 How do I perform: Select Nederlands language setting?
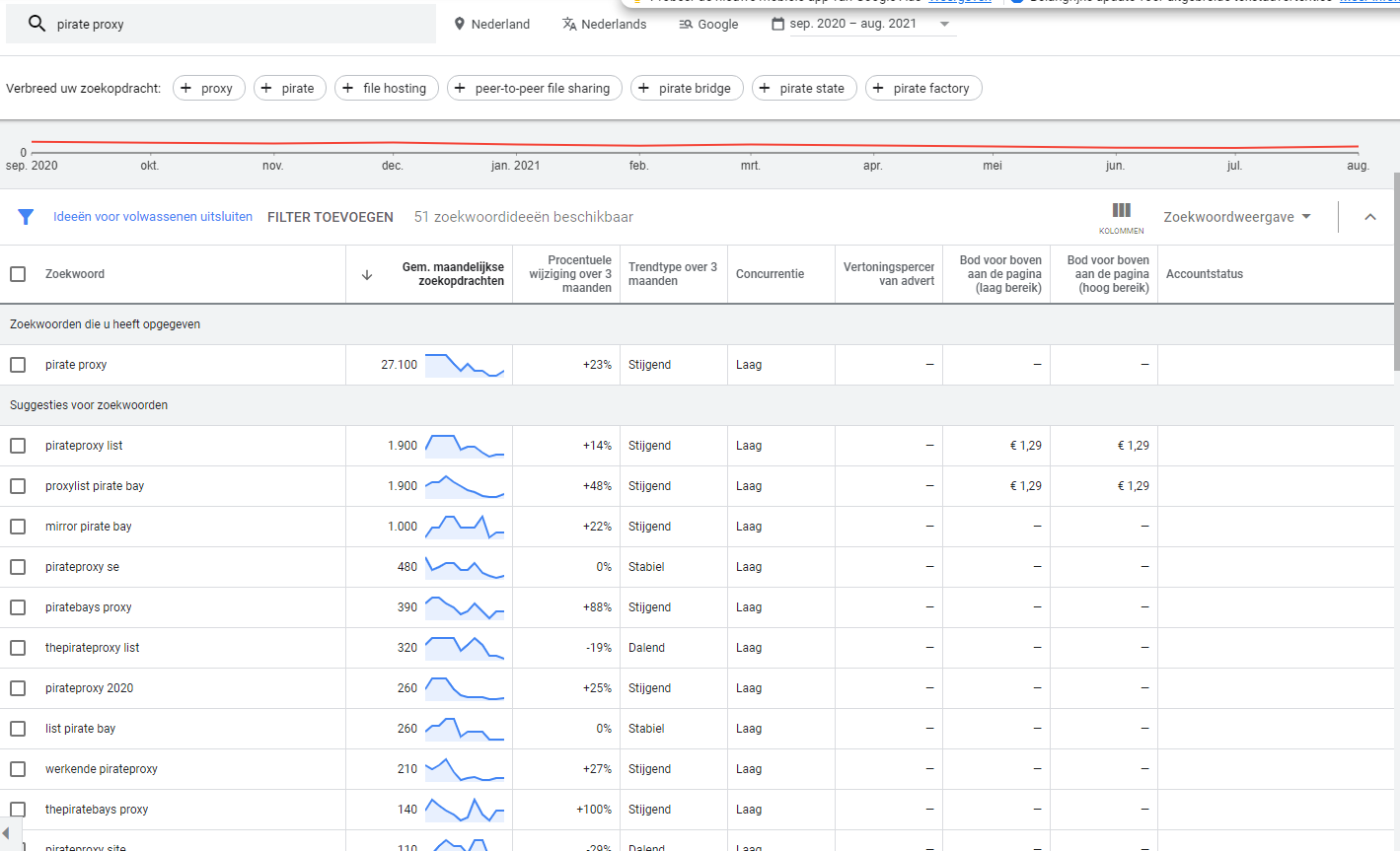(604, 24)
